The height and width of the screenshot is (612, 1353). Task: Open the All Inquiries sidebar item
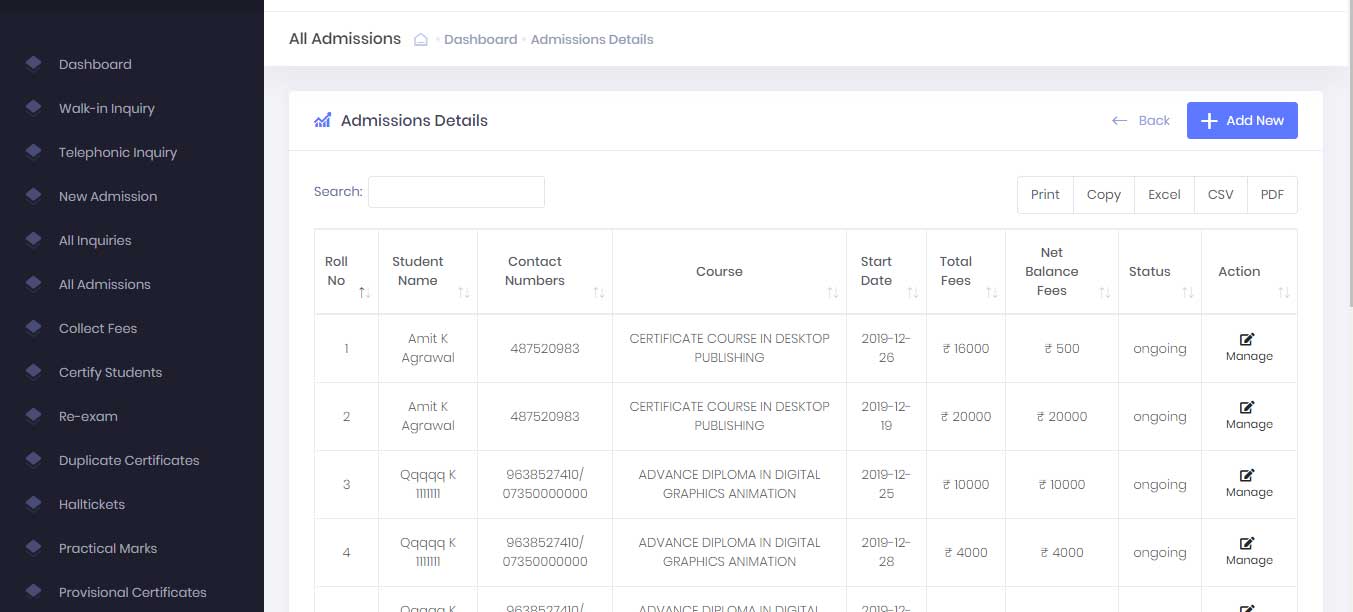pyautogui.click(x=95, y=240)
